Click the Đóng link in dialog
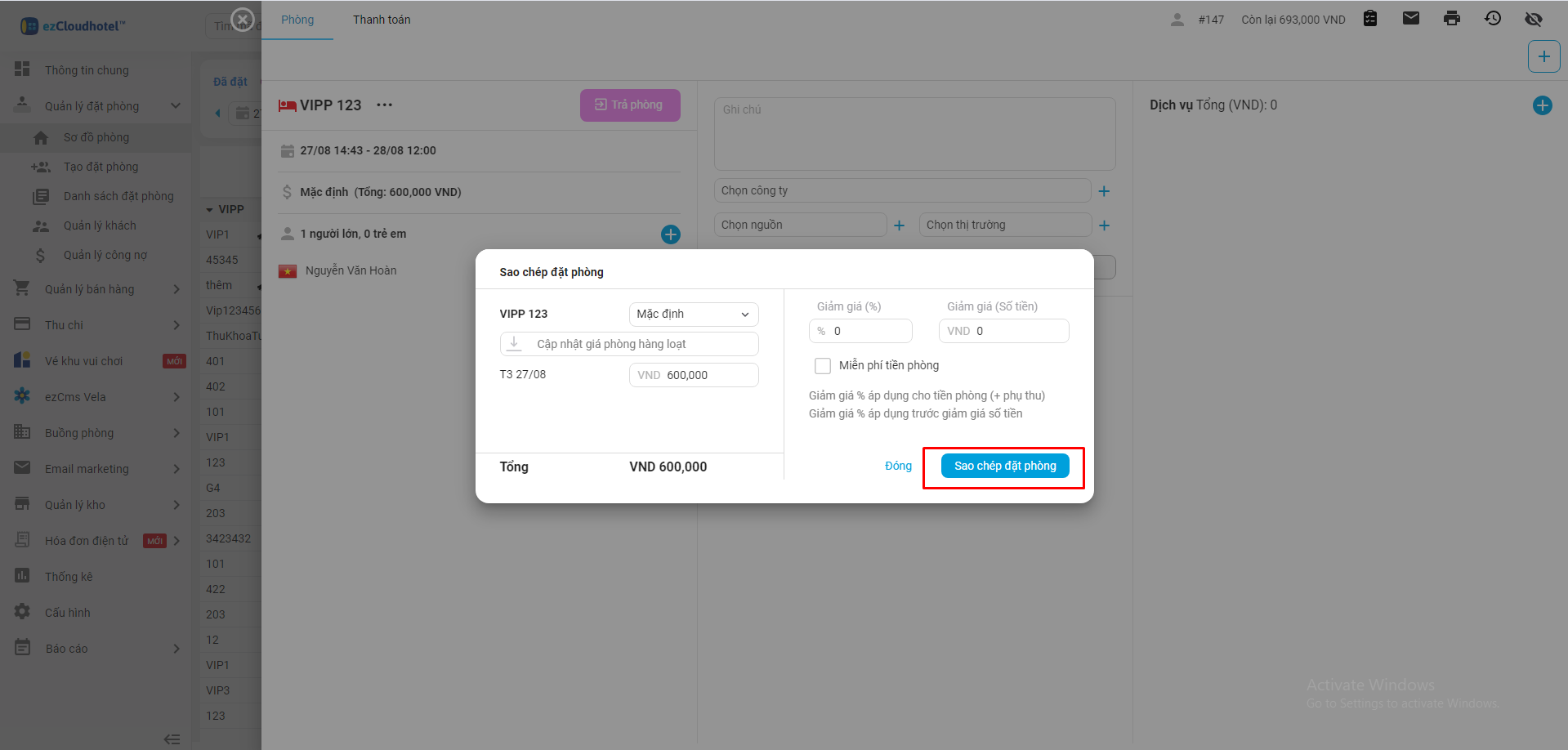The image size is (1568, 750). tap(898, 466)
